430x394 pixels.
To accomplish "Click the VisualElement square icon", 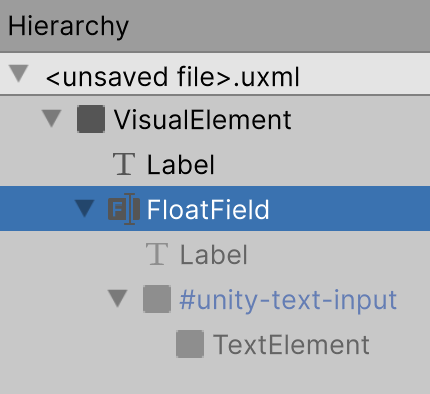I will click(x=91, y=119).
